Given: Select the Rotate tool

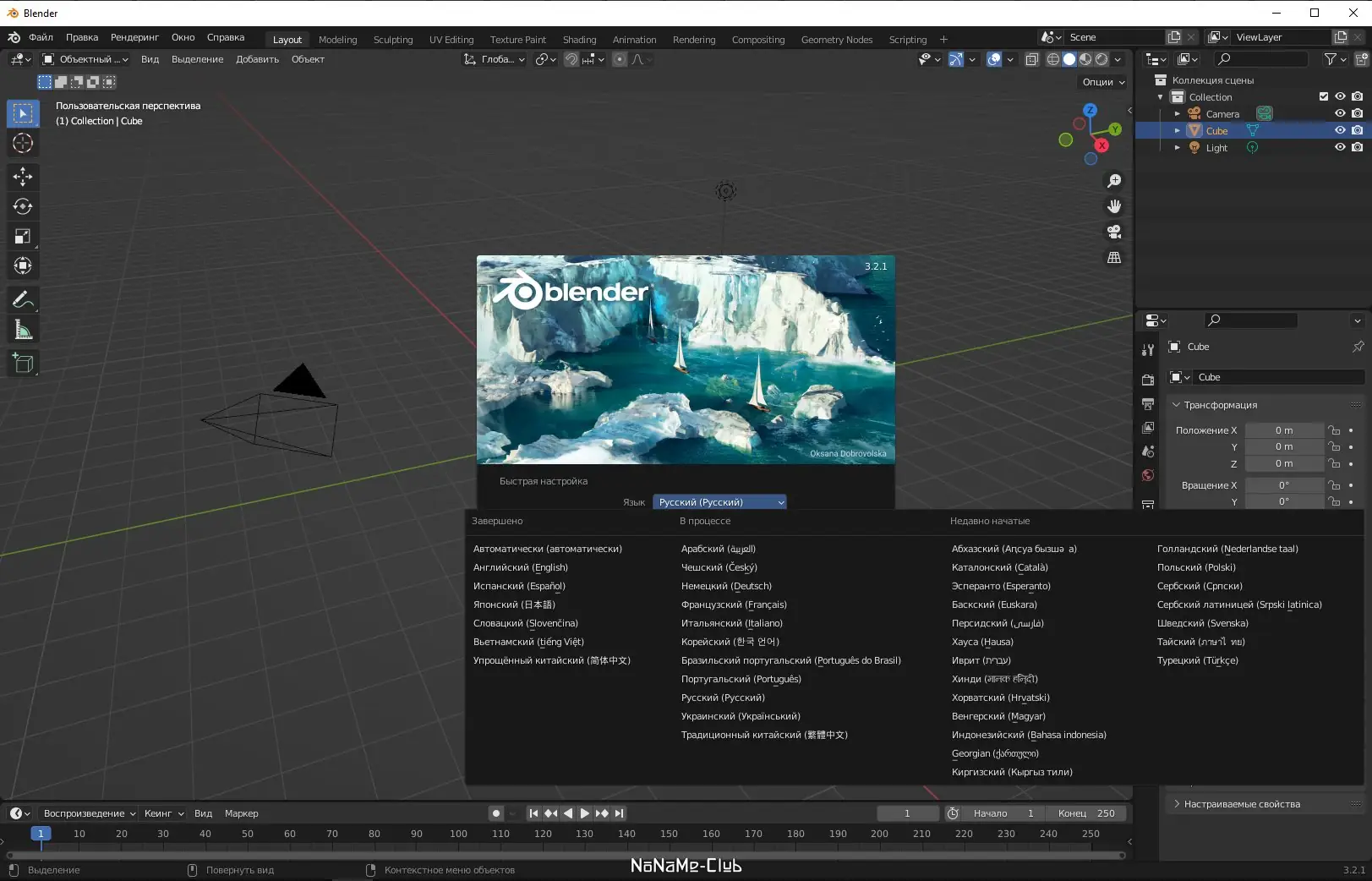Looking at the screenshot, I should tap(23, 206).
